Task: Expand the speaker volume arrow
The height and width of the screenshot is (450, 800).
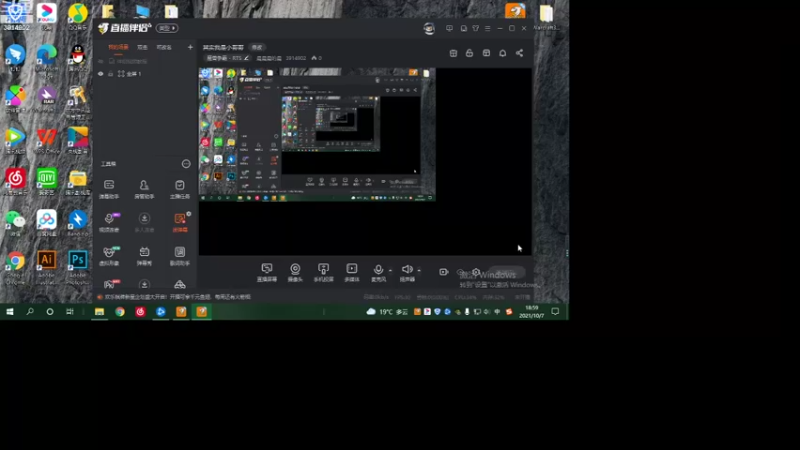Action: [x=419, y=270]
